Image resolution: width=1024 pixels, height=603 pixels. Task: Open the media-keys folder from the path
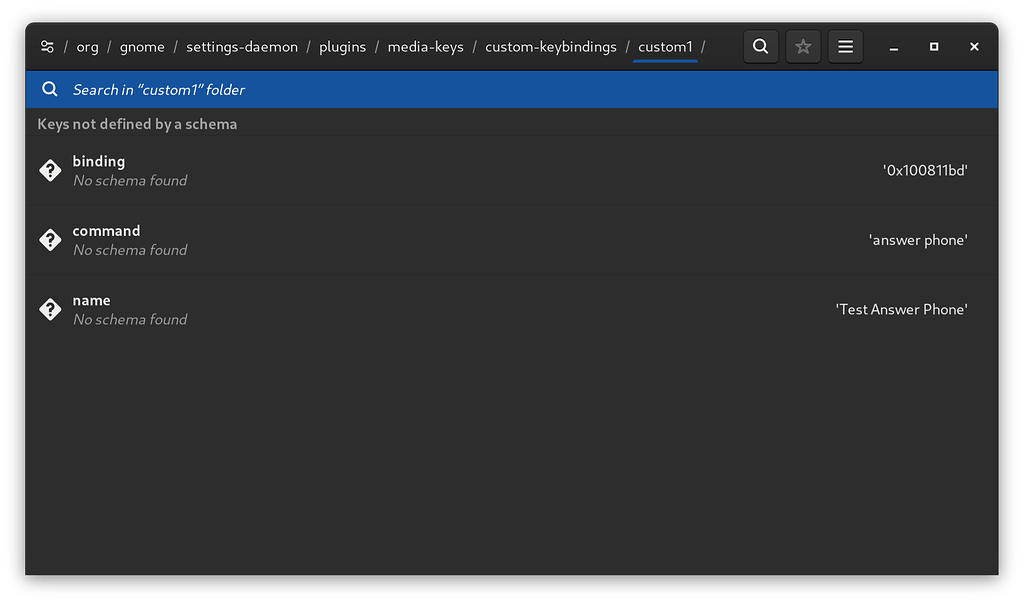425,46
